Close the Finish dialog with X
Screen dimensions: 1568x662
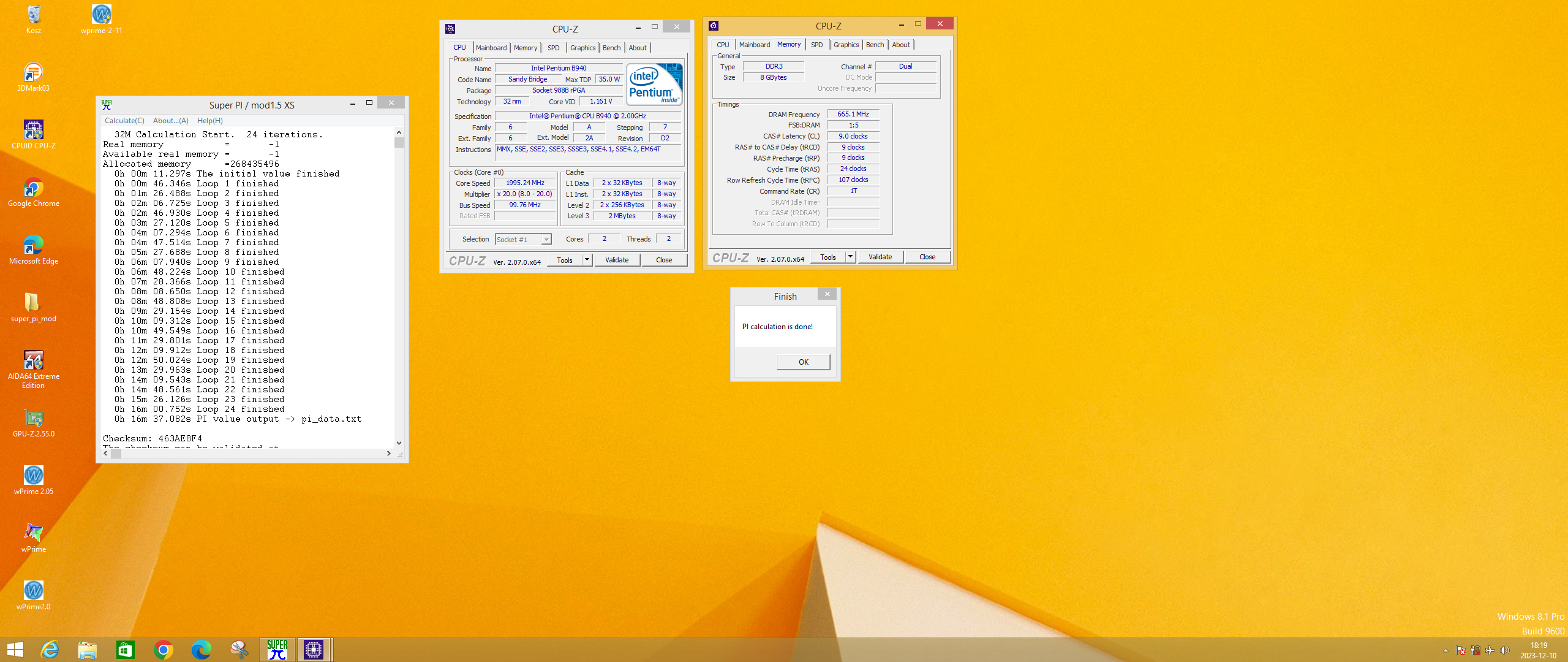[827, 294]
